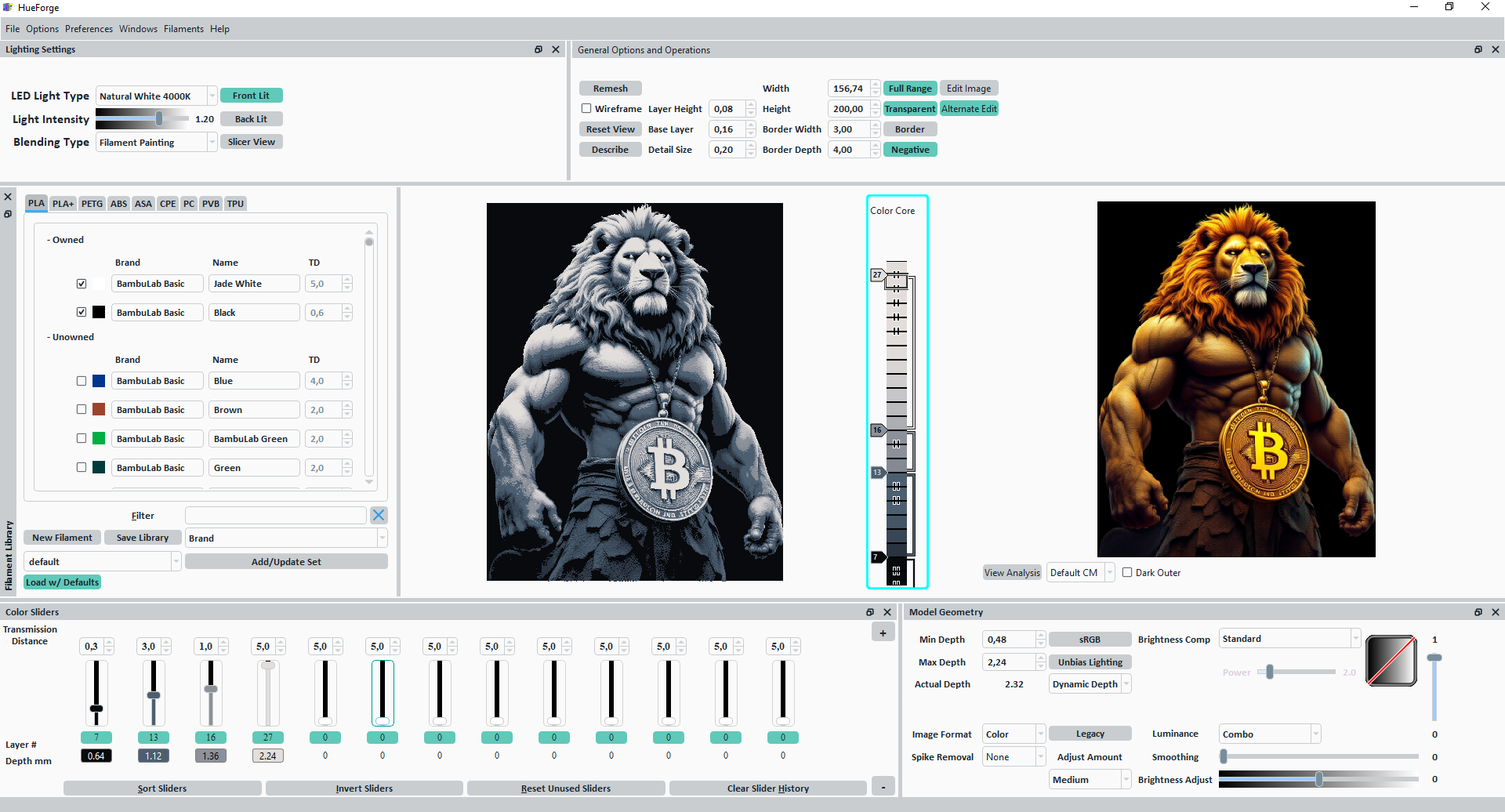The width and height of the screenshot is (1505, 812).
Task: Enable the Dark Outer checkbox
Action: (x=1127, y=572)
